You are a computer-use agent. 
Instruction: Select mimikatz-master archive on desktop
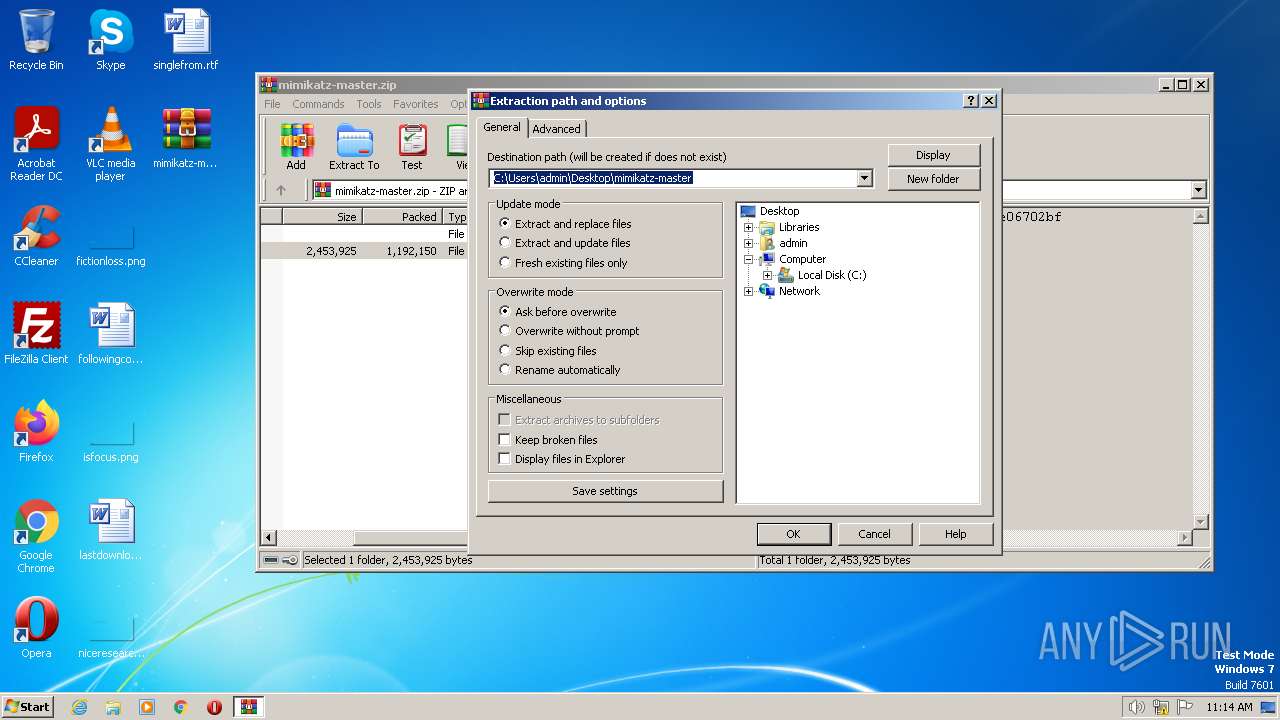coord(186,138)
